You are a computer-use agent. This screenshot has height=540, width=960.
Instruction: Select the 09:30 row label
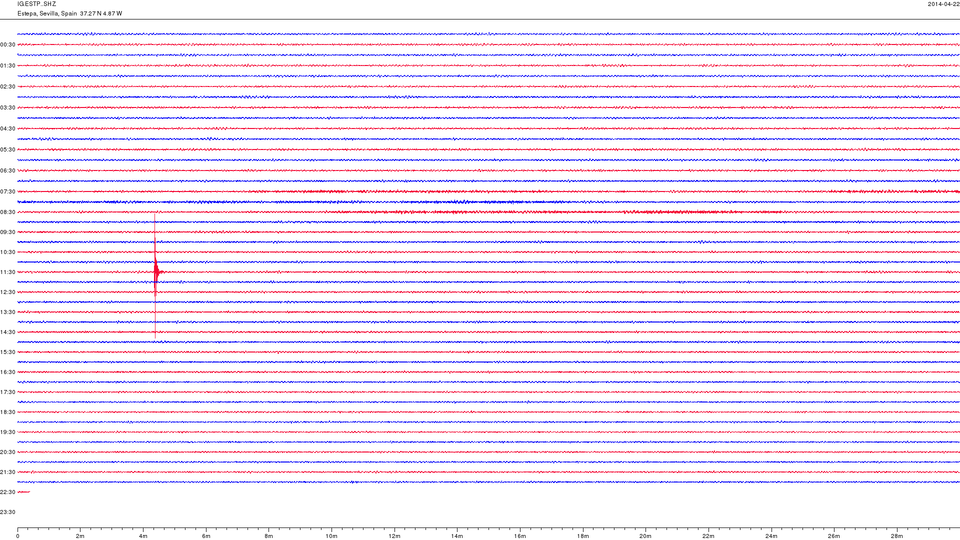click(8, 232)
